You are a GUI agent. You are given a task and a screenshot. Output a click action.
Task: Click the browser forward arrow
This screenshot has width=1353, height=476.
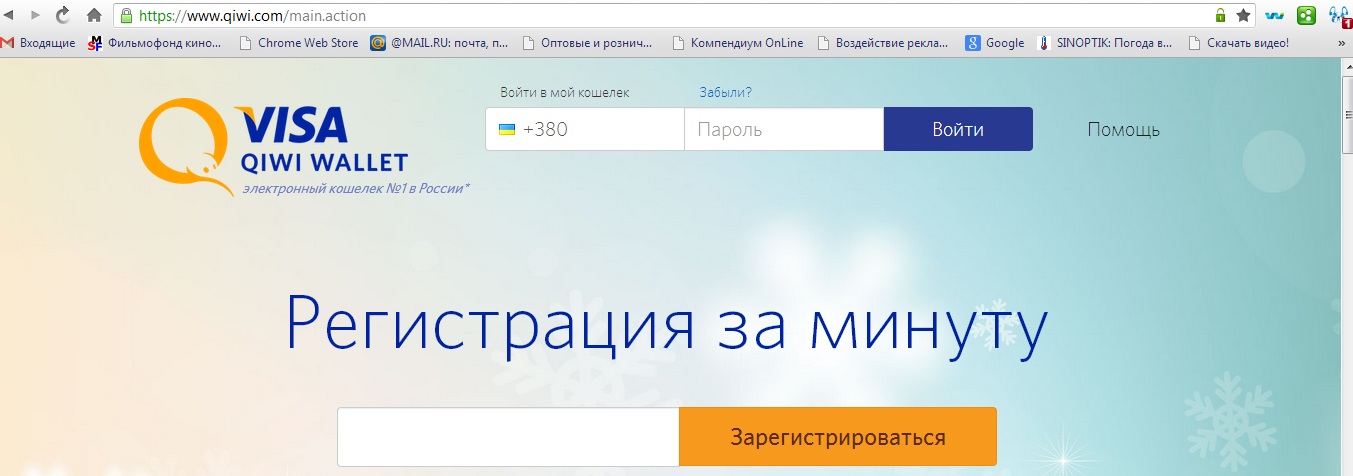pyautogui.click(x=36, y=15)
